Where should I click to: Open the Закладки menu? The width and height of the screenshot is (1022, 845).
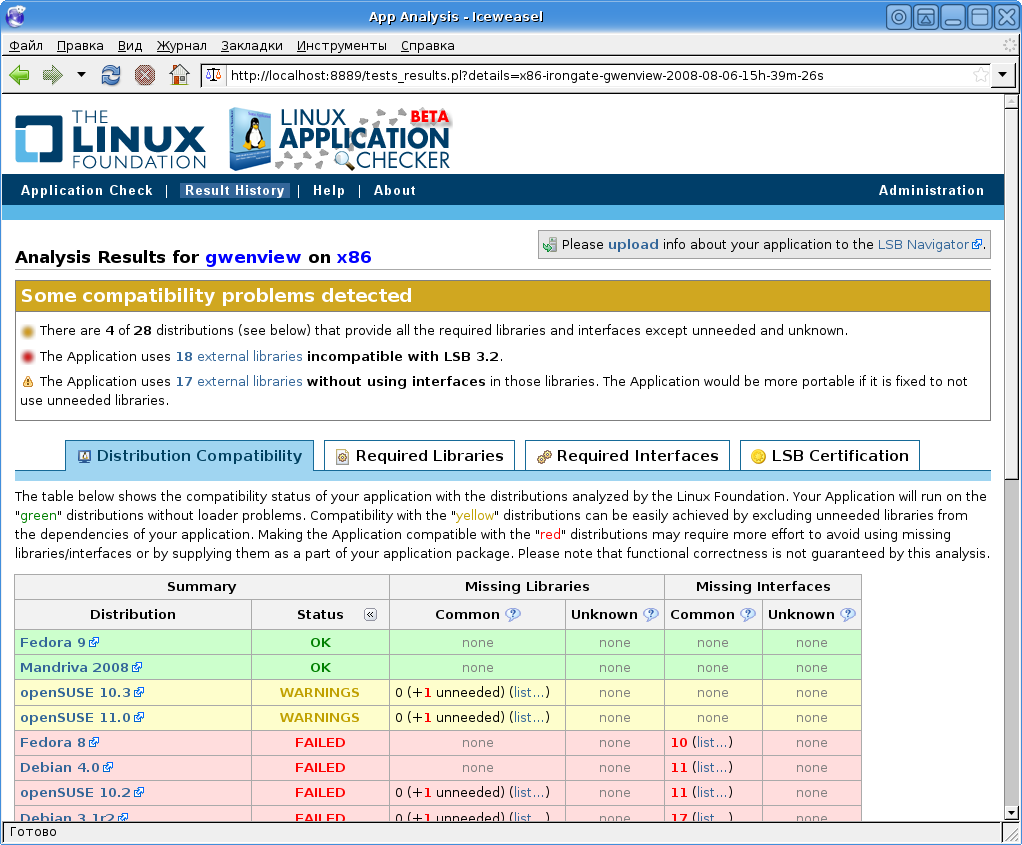tap(252, 46)
